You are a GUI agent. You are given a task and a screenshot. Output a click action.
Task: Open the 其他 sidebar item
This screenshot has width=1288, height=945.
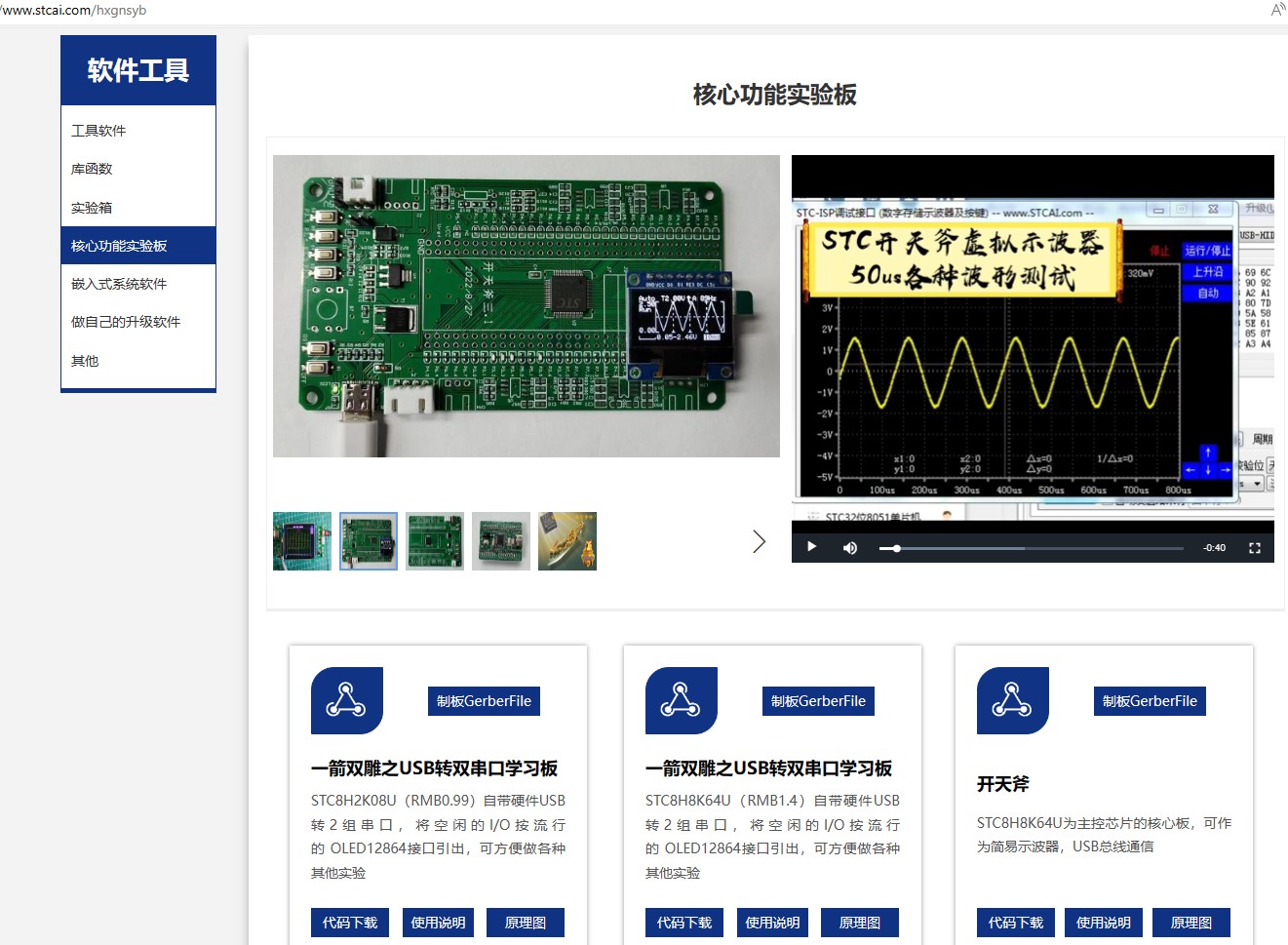point(138,361)
